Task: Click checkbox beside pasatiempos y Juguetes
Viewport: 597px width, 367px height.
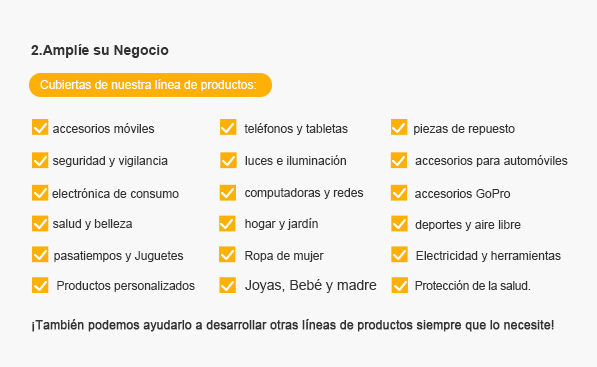Action: [x=40, y=255]
